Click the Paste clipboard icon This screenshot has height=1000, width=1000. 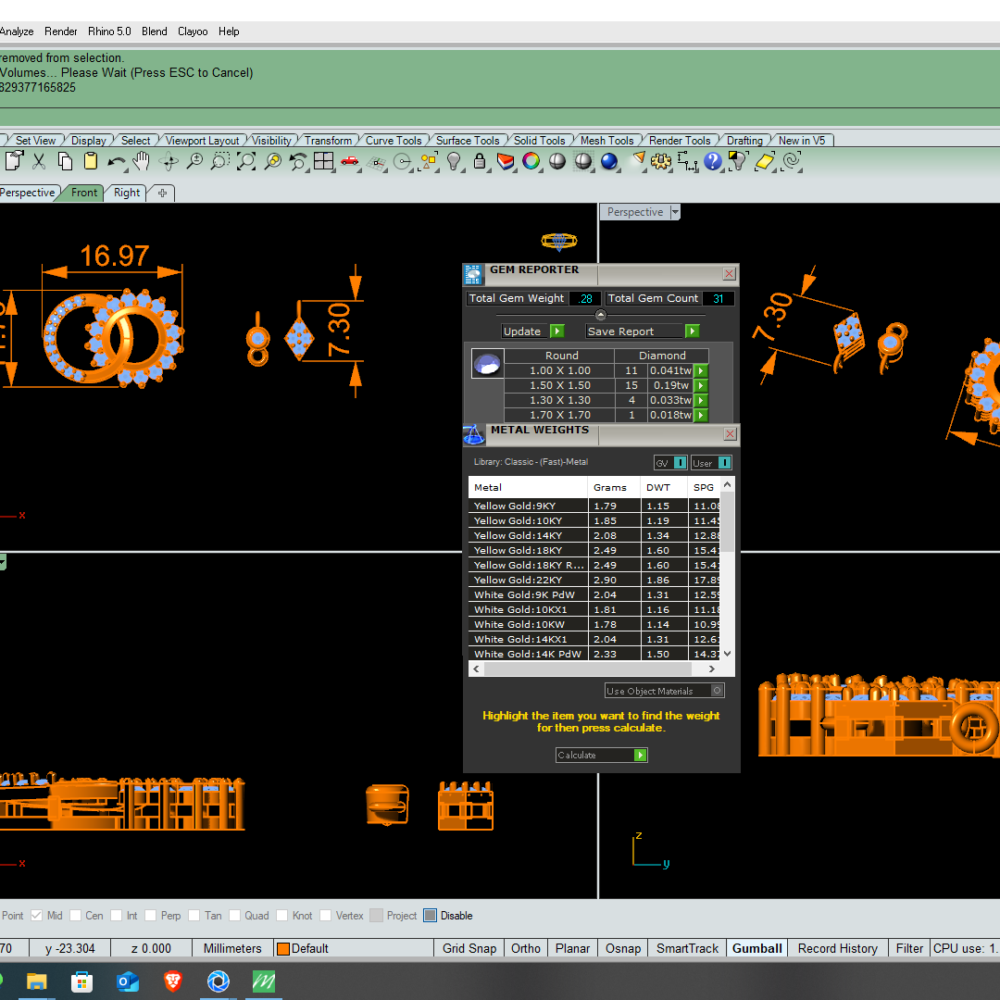click(x=91, y=161)
